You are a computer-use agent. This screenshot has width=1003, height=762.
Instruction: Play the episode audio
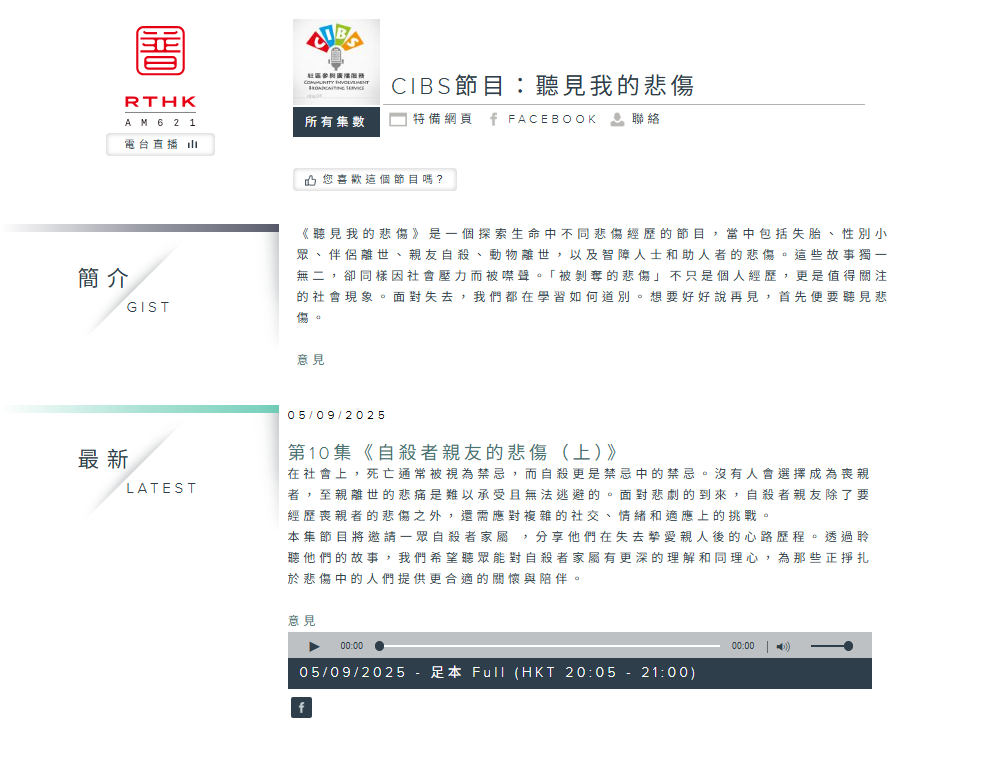[314, 646]
